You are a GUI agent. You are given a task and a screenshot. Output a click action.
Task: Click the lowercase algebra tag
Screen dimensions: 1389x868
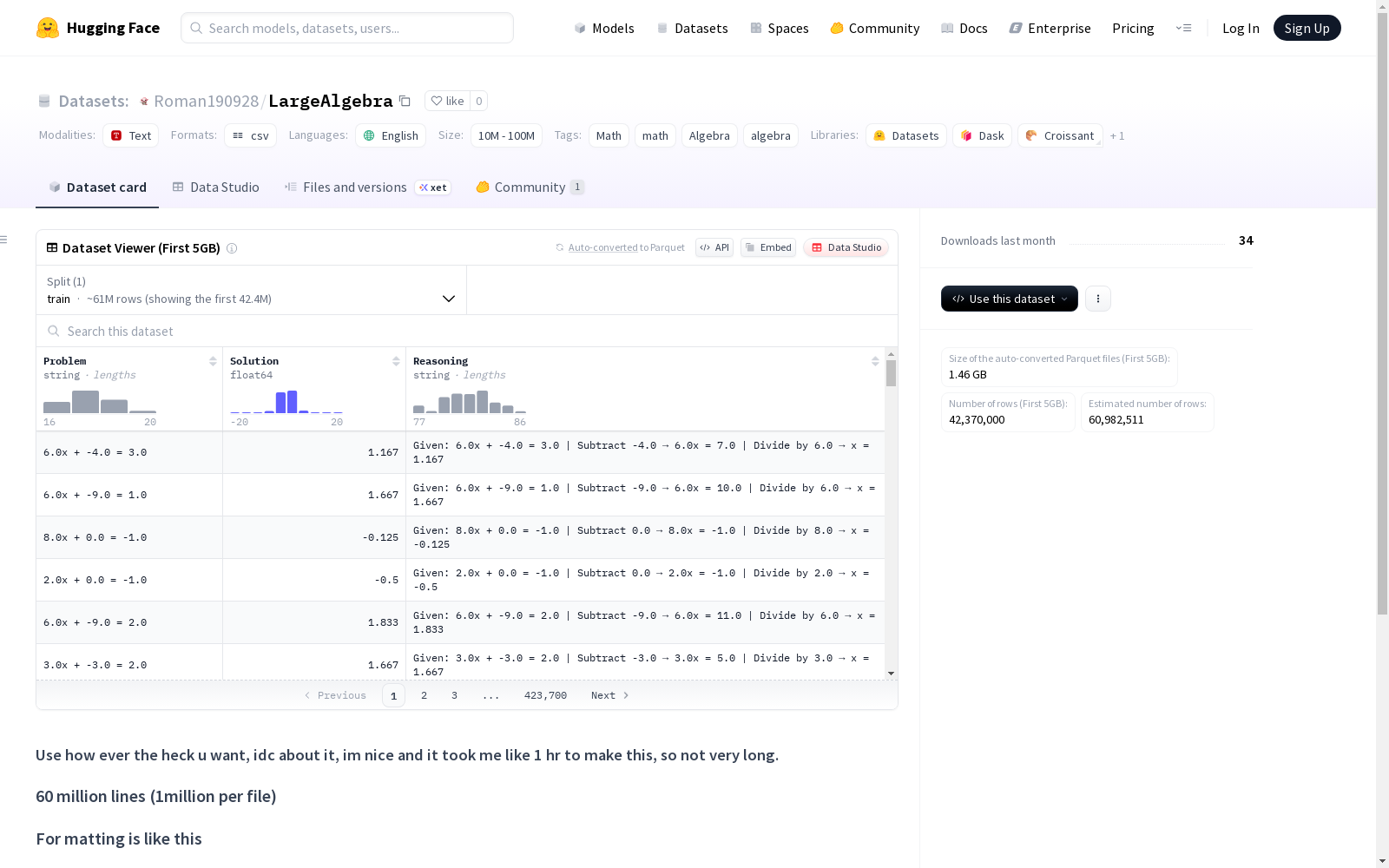pos(771,135)
